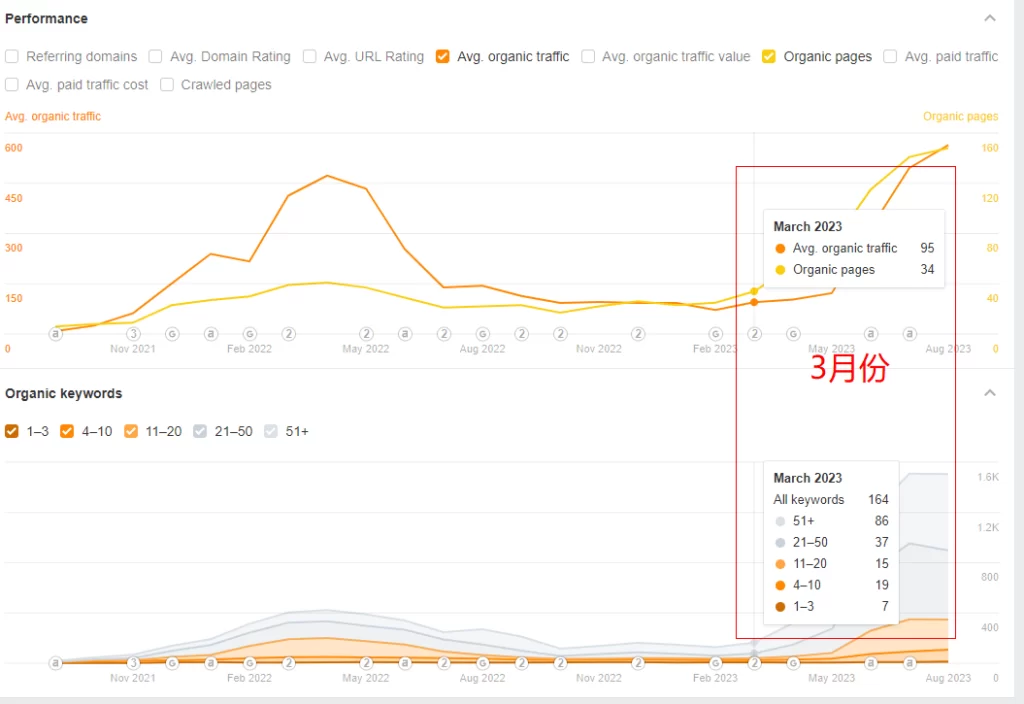1024x704 pixels.
Task: Click the orange 'Avg. organic traffic' axis title
Action: 53,116
